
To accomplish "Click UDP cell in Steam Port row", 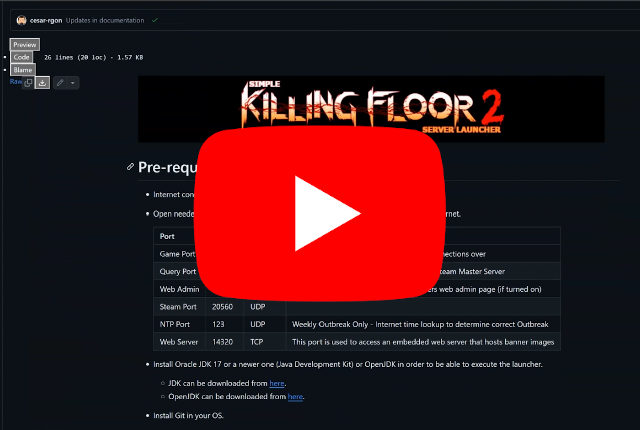I will (x=264, y=306).
